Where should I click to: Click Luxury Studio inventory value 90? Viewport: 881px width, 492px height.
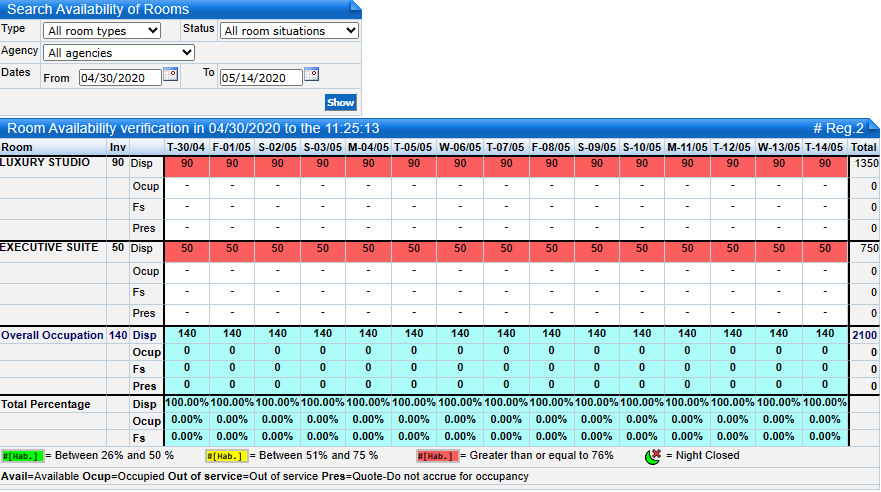point(117,163)
